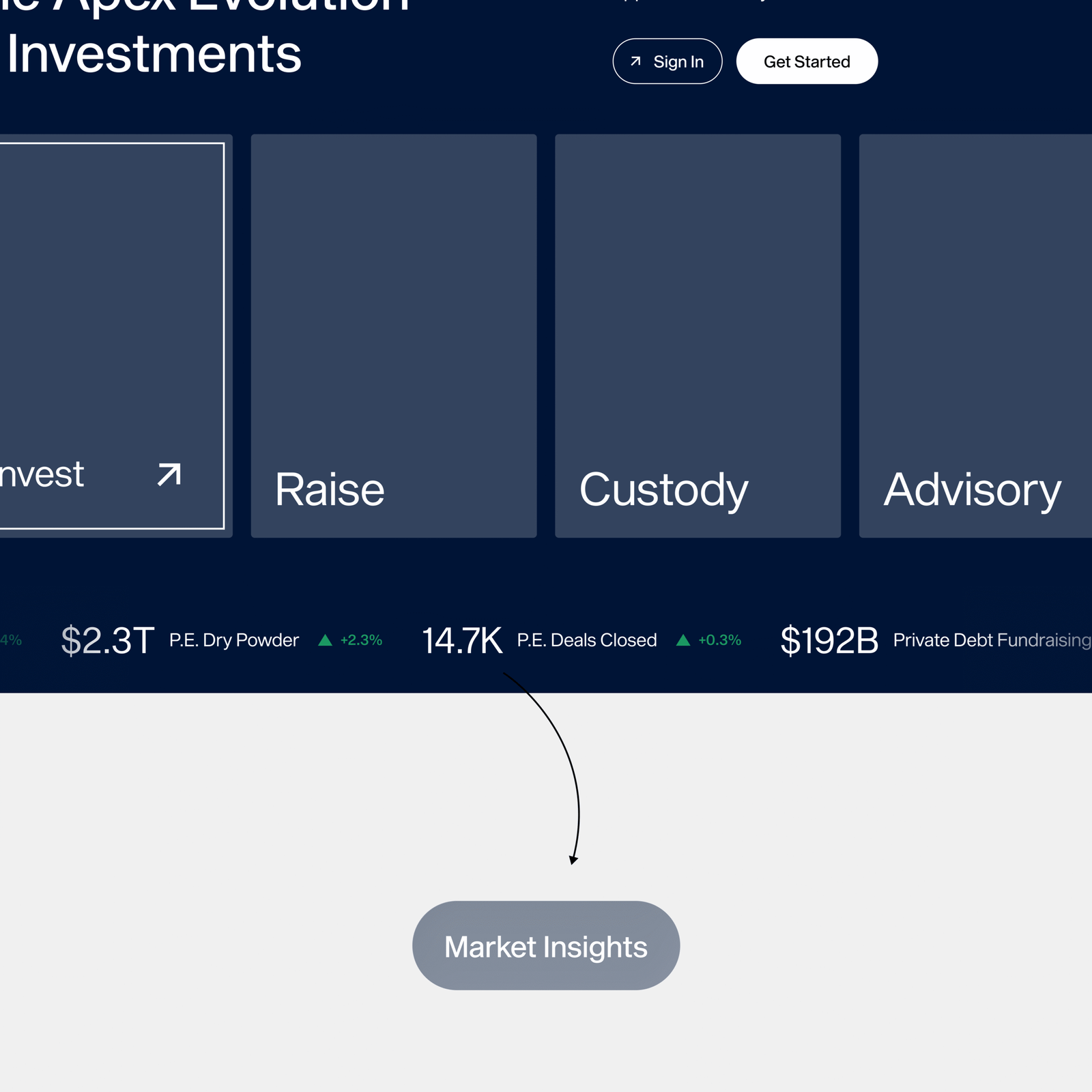
Task: Click the arrow icon inside Sign In
Action: pos(635,61)
